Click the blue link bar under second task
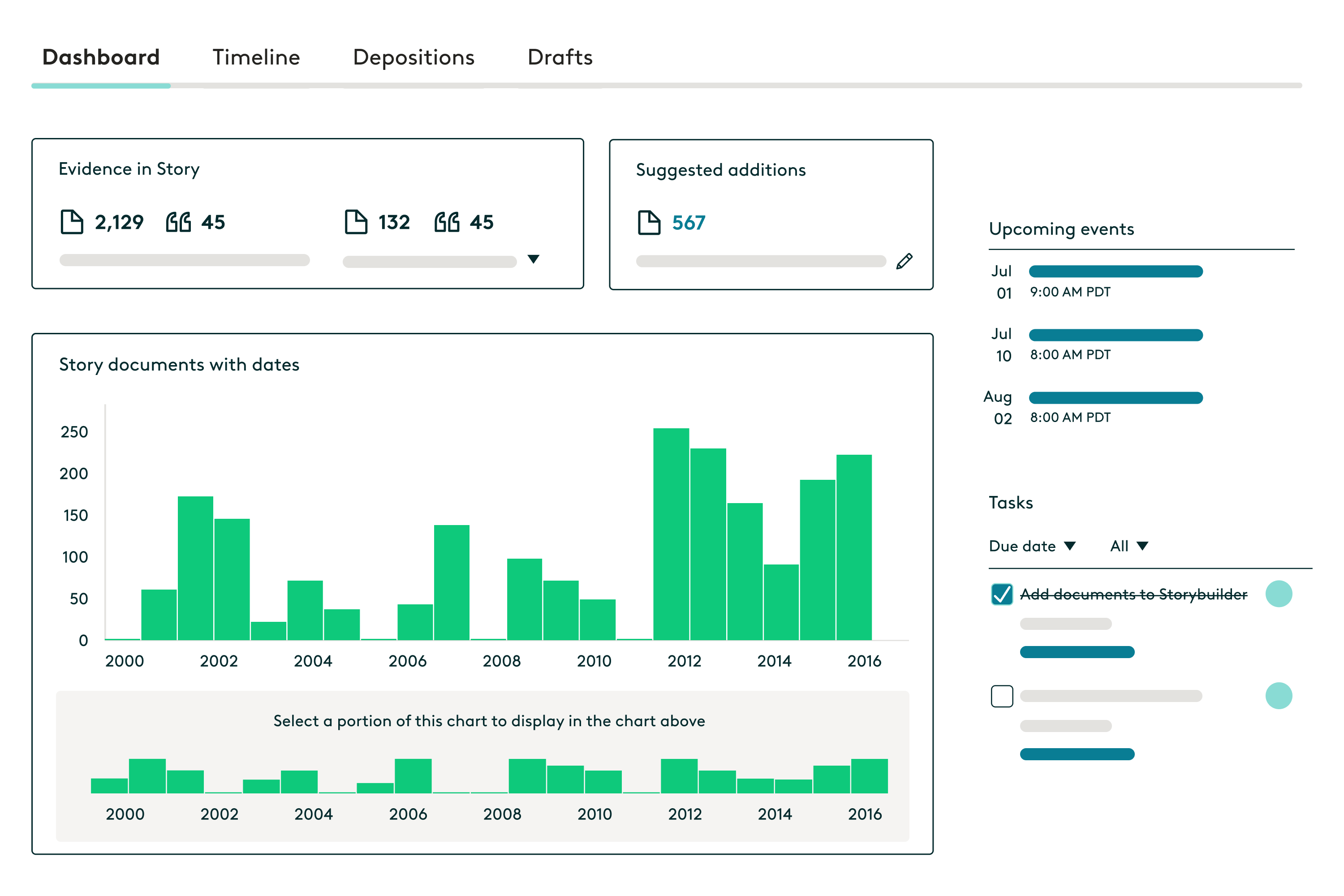Screen dimensions: 1344x896 pos(1077,754)
